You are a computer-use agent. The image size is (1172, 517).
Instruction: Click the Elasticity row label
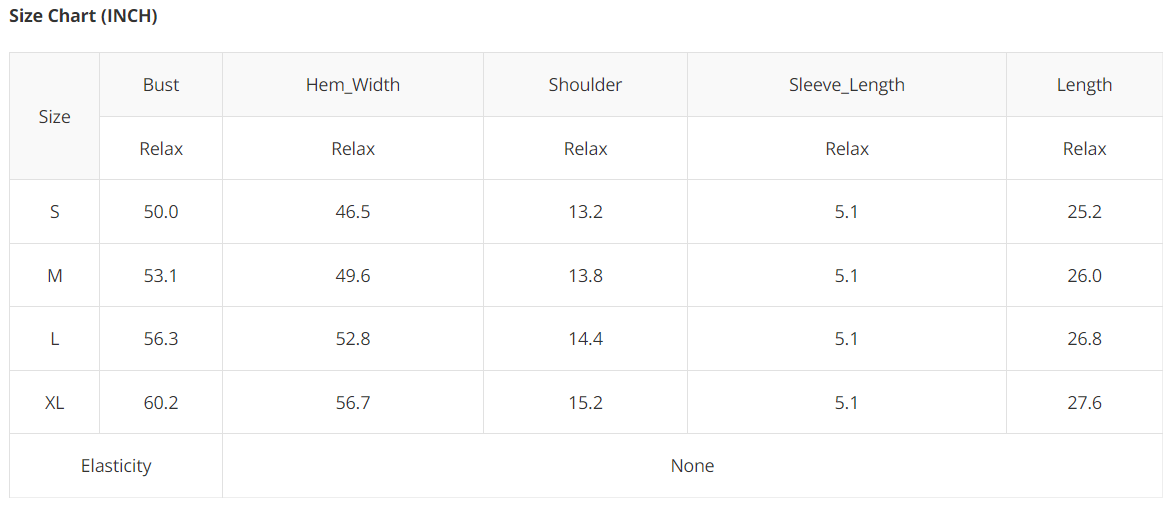[x=116, y=466]
